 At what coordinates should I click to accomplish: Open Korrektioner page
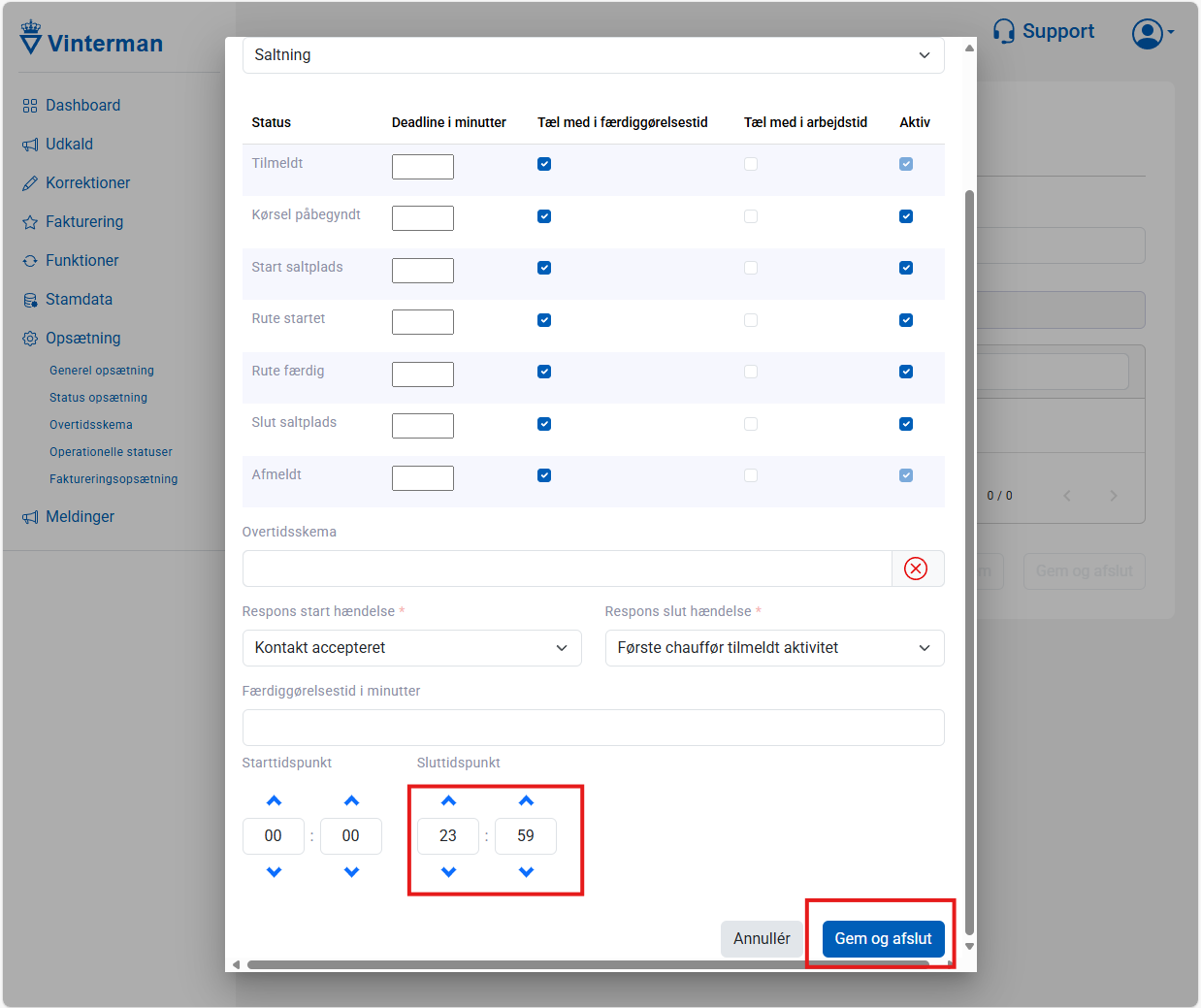tap(87, 183)
